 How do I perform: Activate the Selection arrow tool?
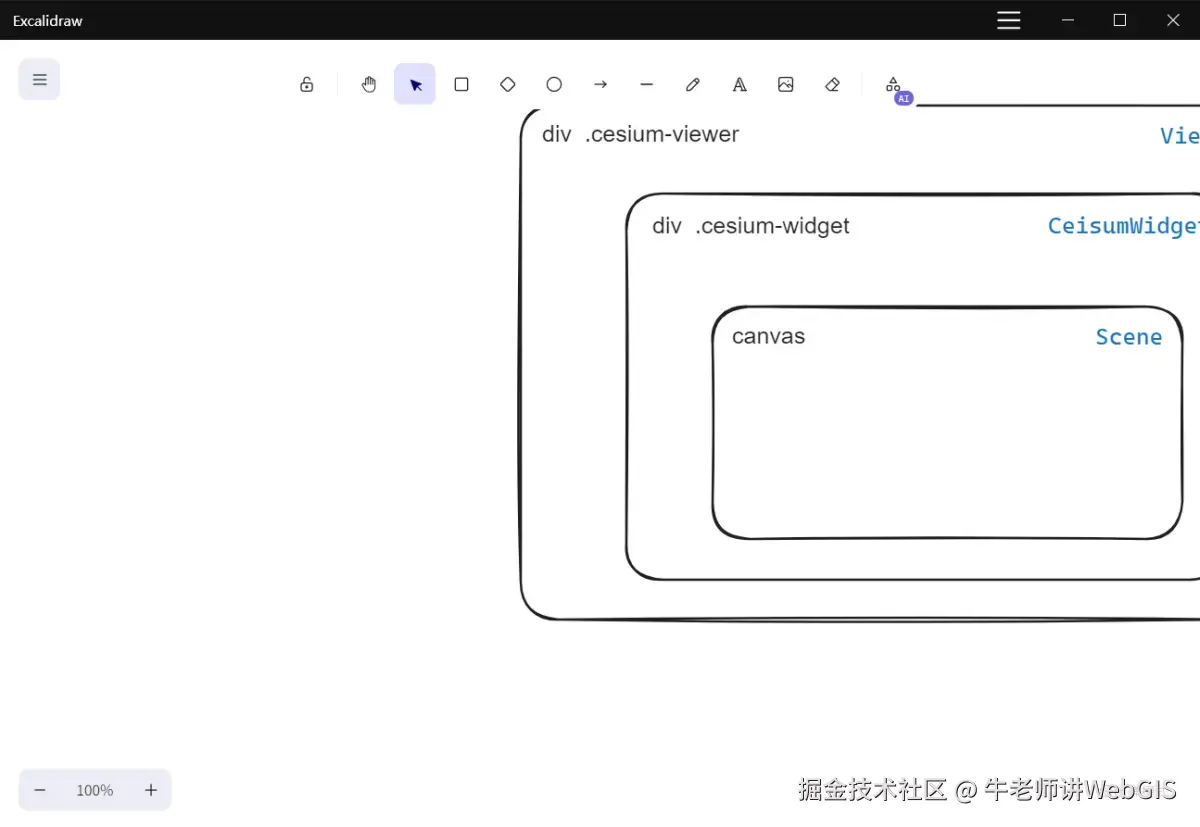[415, 85]
